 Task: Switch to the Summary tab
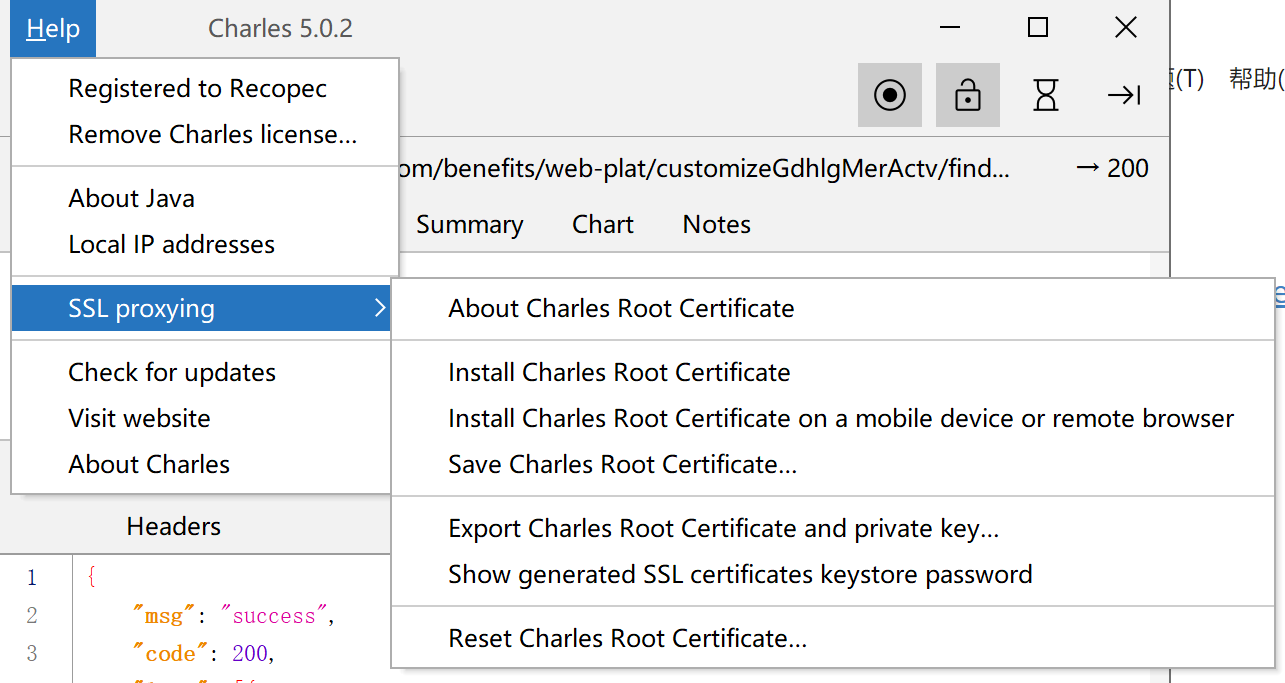click(x=469, y=224)
